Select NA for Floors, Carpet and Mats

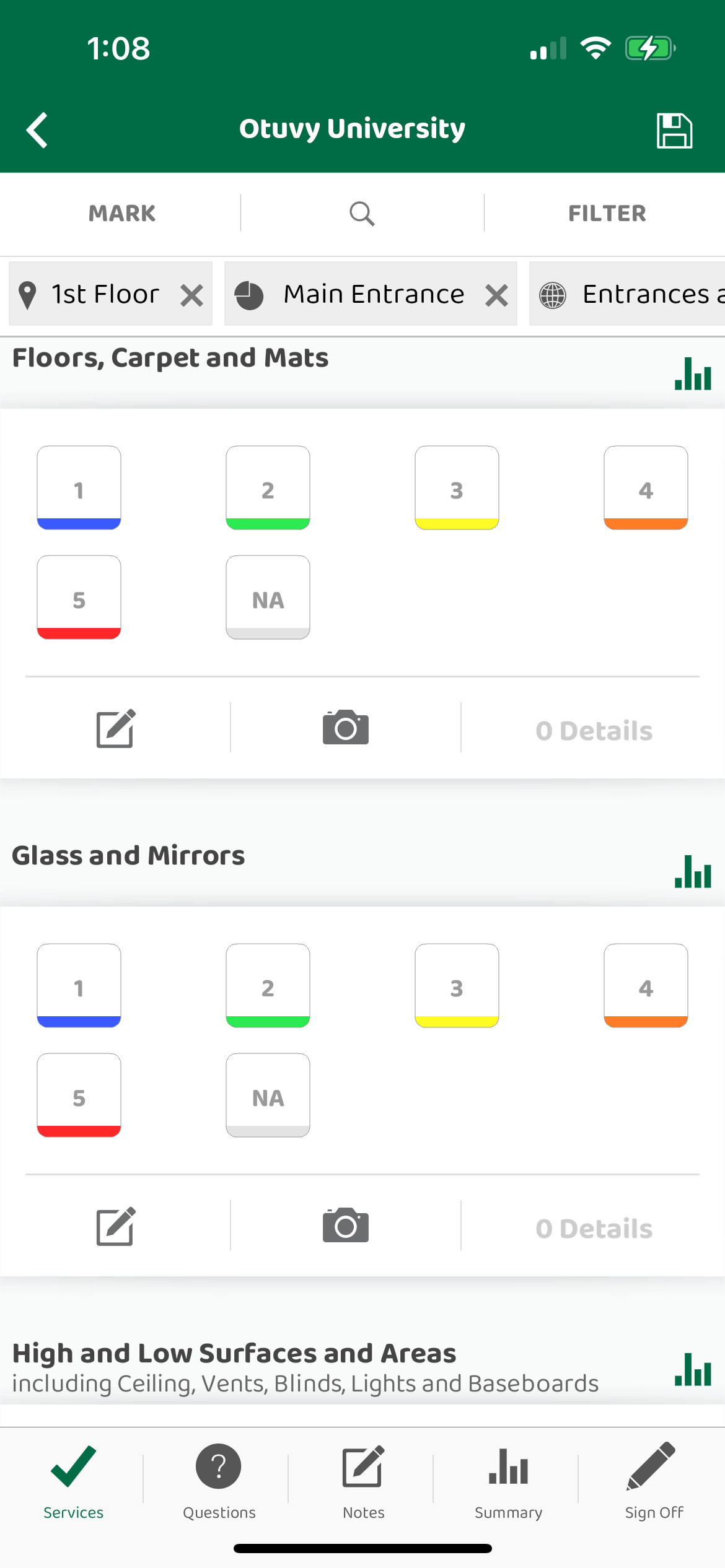(268, 597)
